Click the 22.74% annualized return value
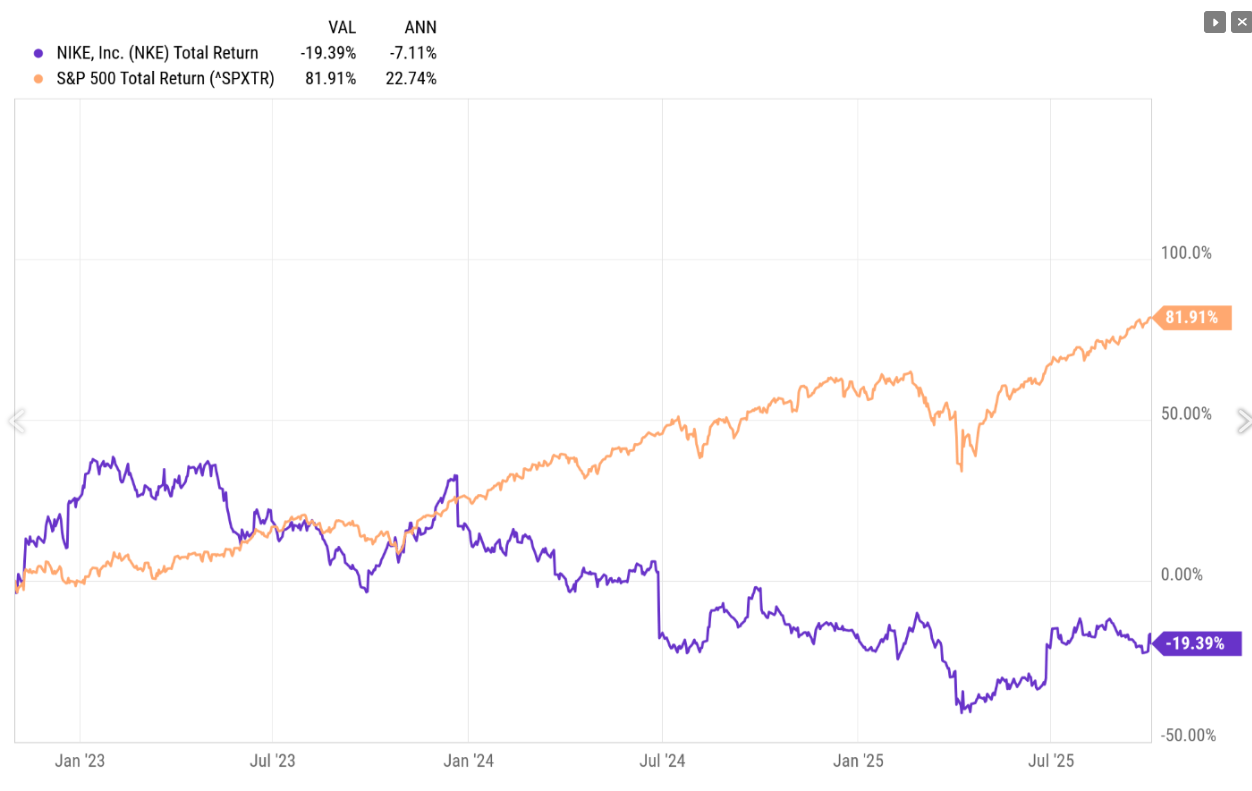Viewport: 1252px width, 791px height. tap(413, 78)
